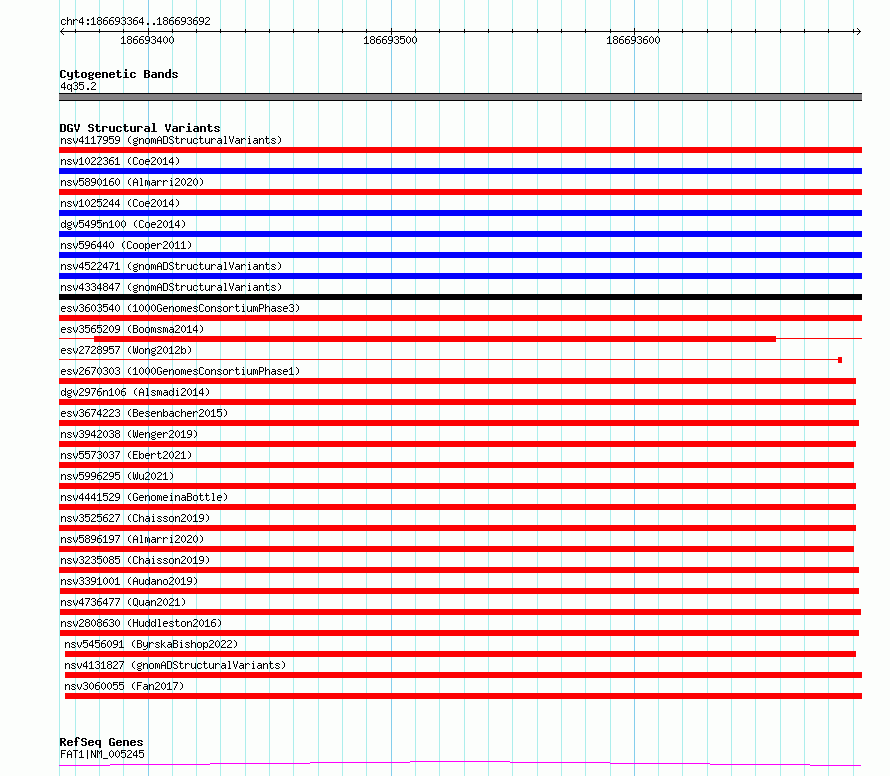Select variant dgv2976n106 (Alsmadi2014)

coord(135,392)
